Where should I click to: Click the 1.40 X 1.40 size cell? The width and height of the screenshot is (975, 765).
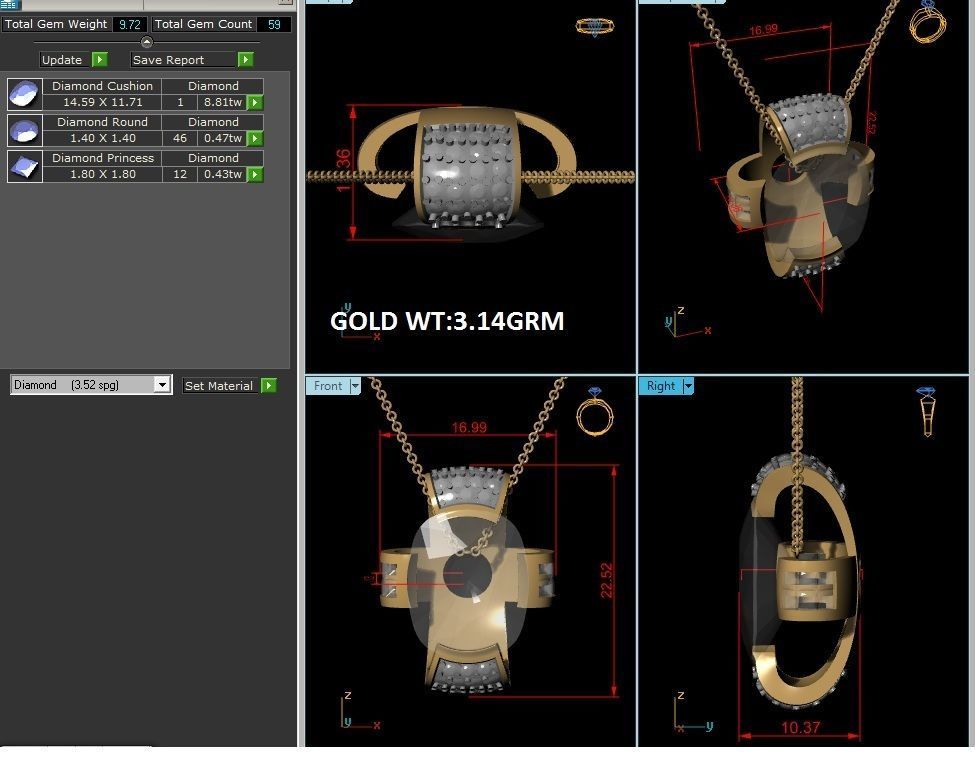(103, 139)
